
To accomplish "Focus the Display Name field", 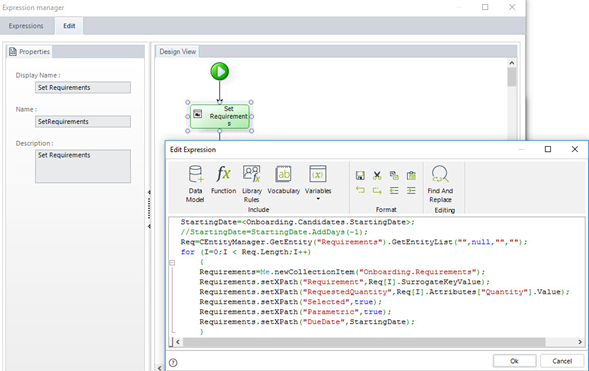I will click(x=83, y=87).
